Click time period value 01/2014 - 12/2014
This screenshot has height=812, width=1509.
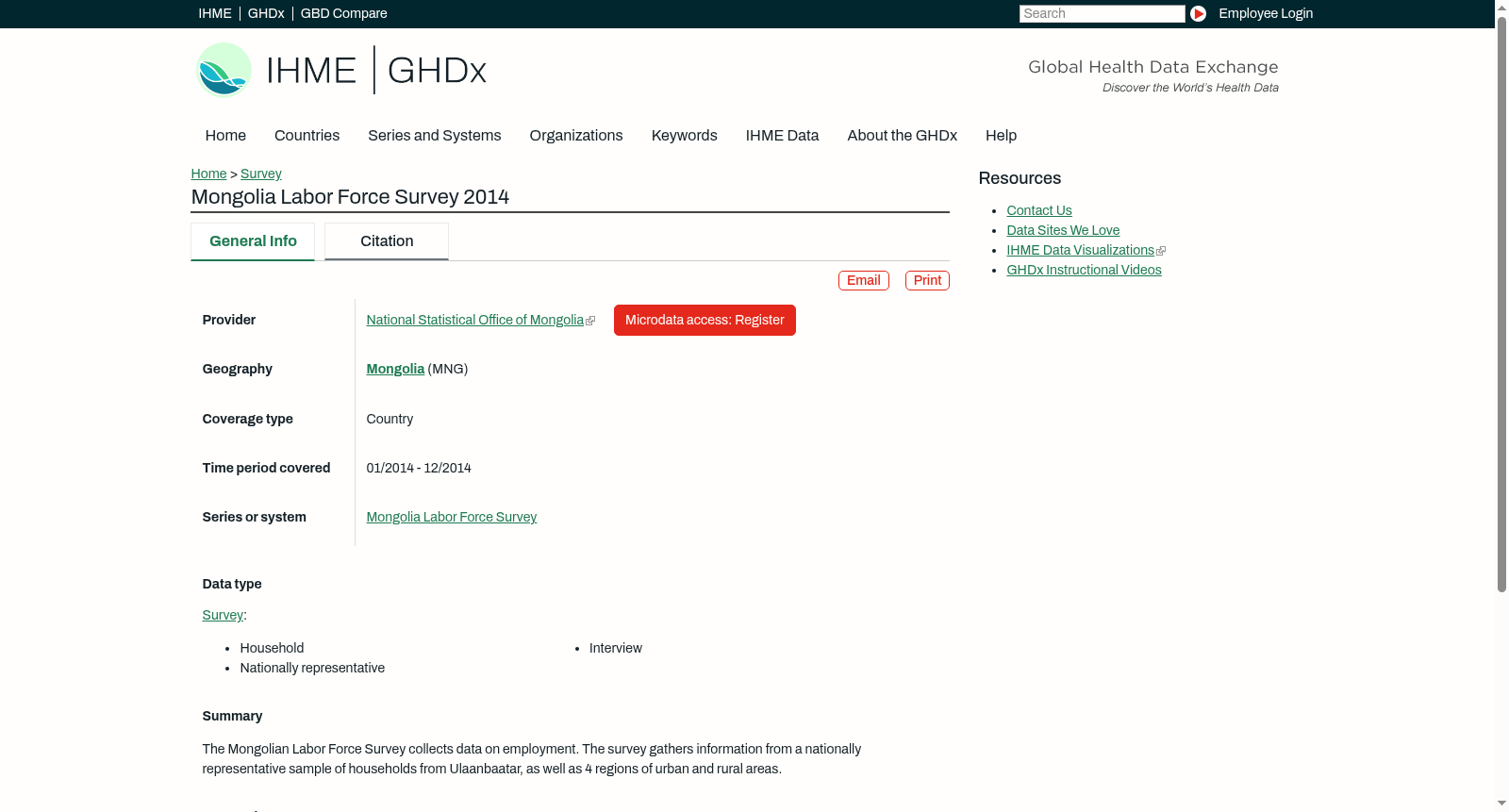[x=419, y=469]
